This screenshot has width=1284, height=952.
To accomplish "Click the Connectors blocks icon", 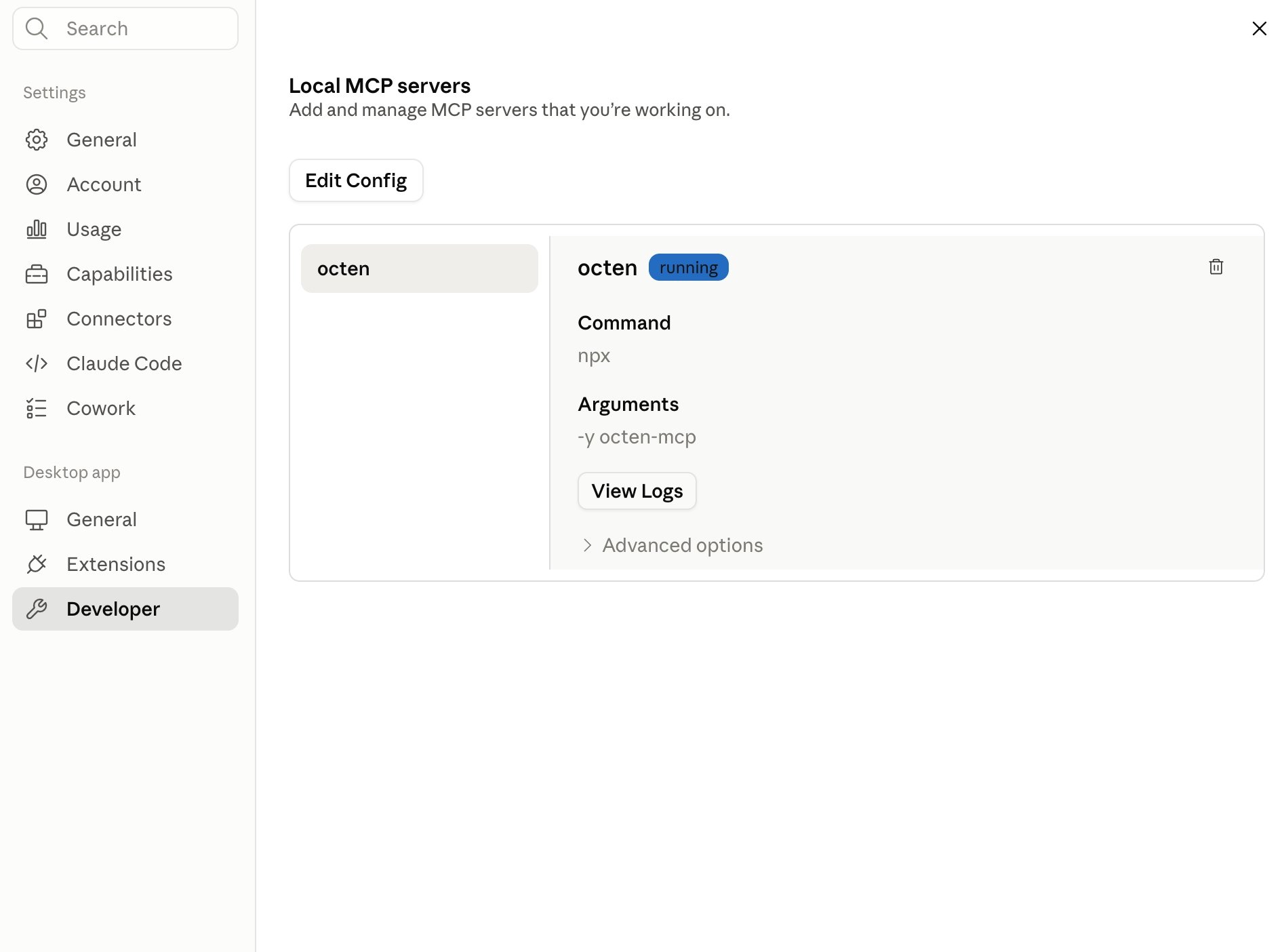I will coord(37,319).
